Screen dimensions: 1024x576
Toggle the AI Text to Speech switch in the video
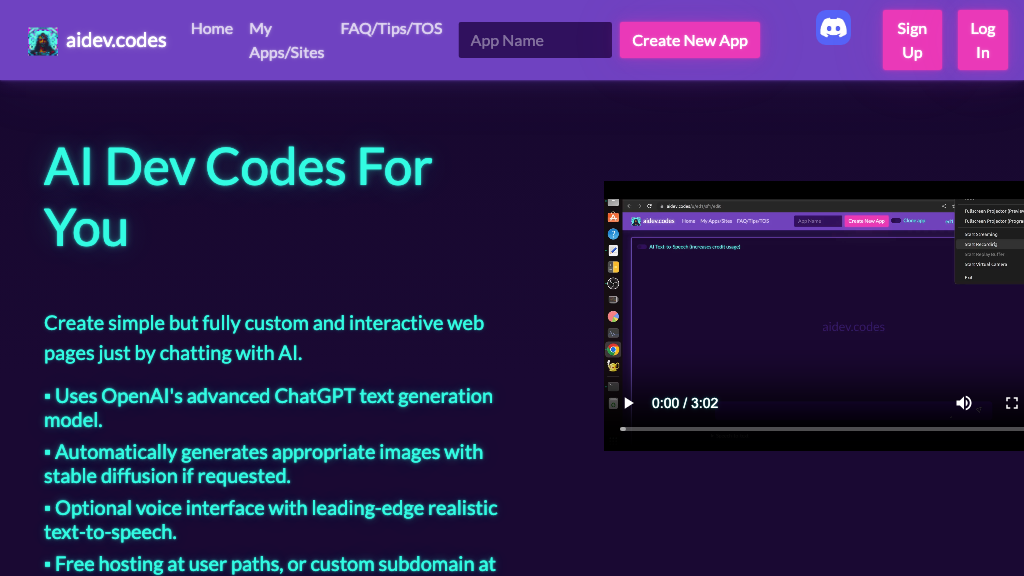[641, 246]
